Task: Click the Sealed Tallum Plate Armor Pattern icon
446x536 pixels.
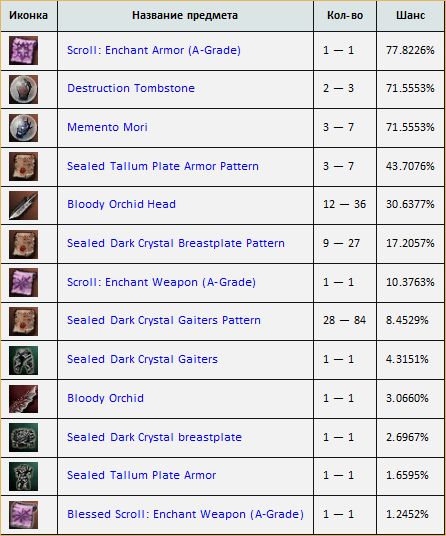Action: click(x=23, y=166)
